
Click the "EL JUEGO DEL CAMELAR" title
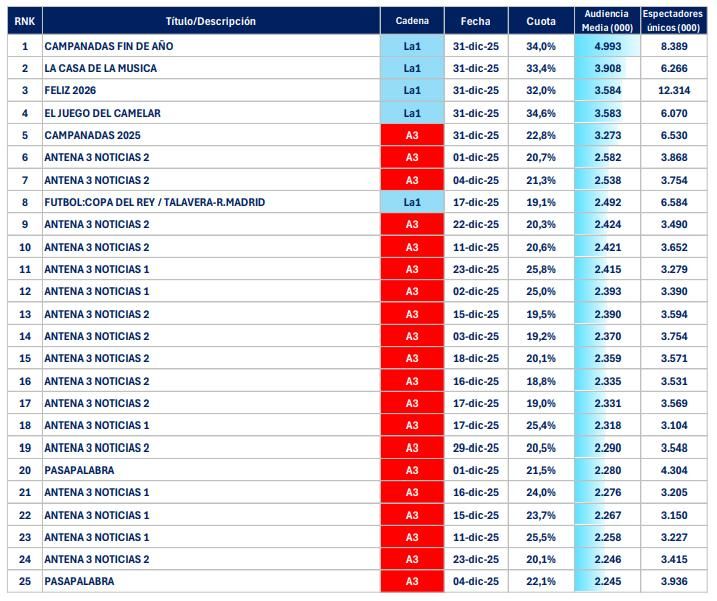click(102, 113)
